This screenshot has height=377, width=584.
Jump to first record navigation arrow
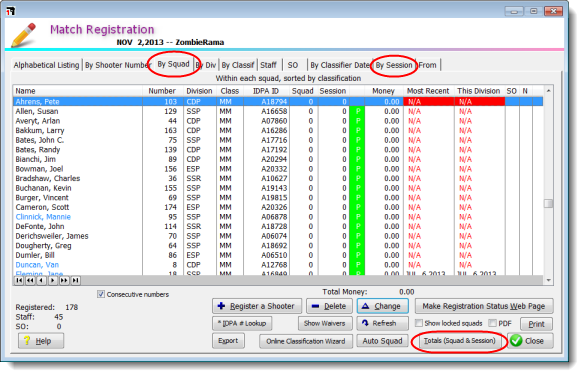pyautogui.click(x=19, y=280)
